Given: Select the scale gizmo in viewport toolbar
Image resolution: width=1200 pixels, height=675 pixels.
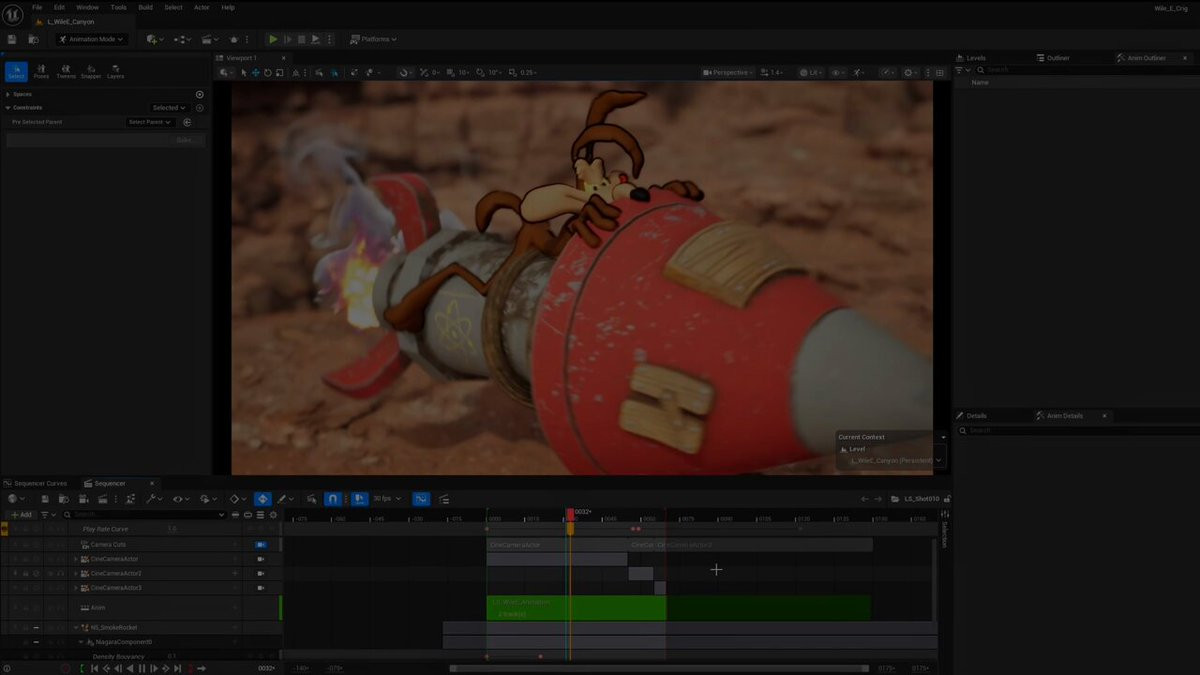Looking at the screenshot, I should click(280, 72).
